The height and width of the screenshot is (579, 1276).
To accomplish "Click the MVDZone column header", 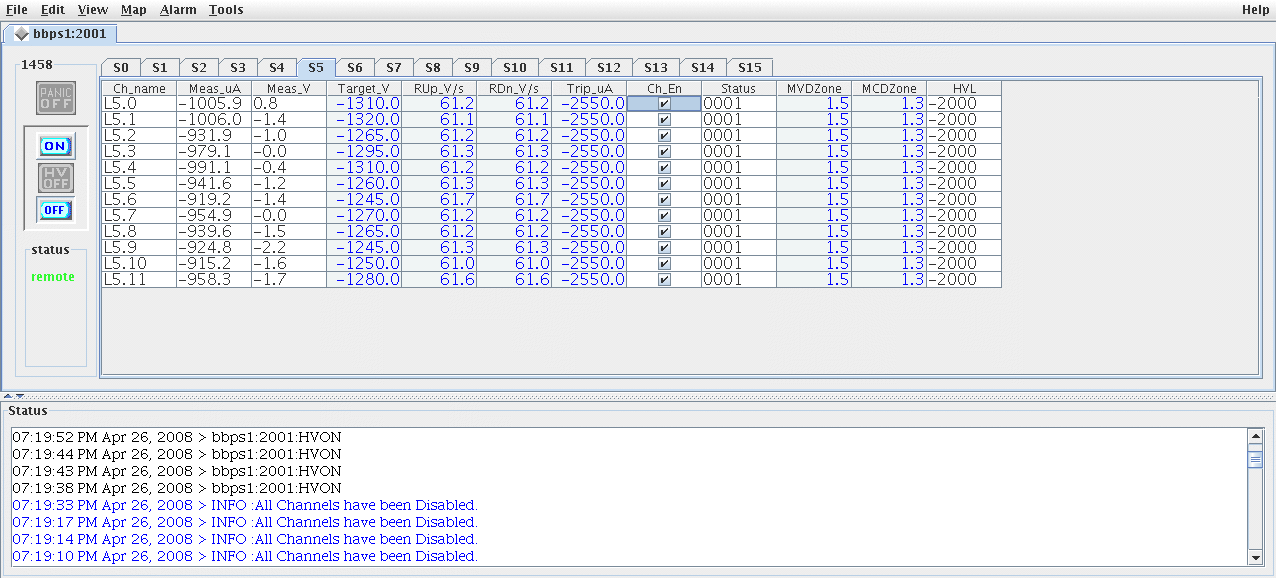I will (x=814, y=89).
